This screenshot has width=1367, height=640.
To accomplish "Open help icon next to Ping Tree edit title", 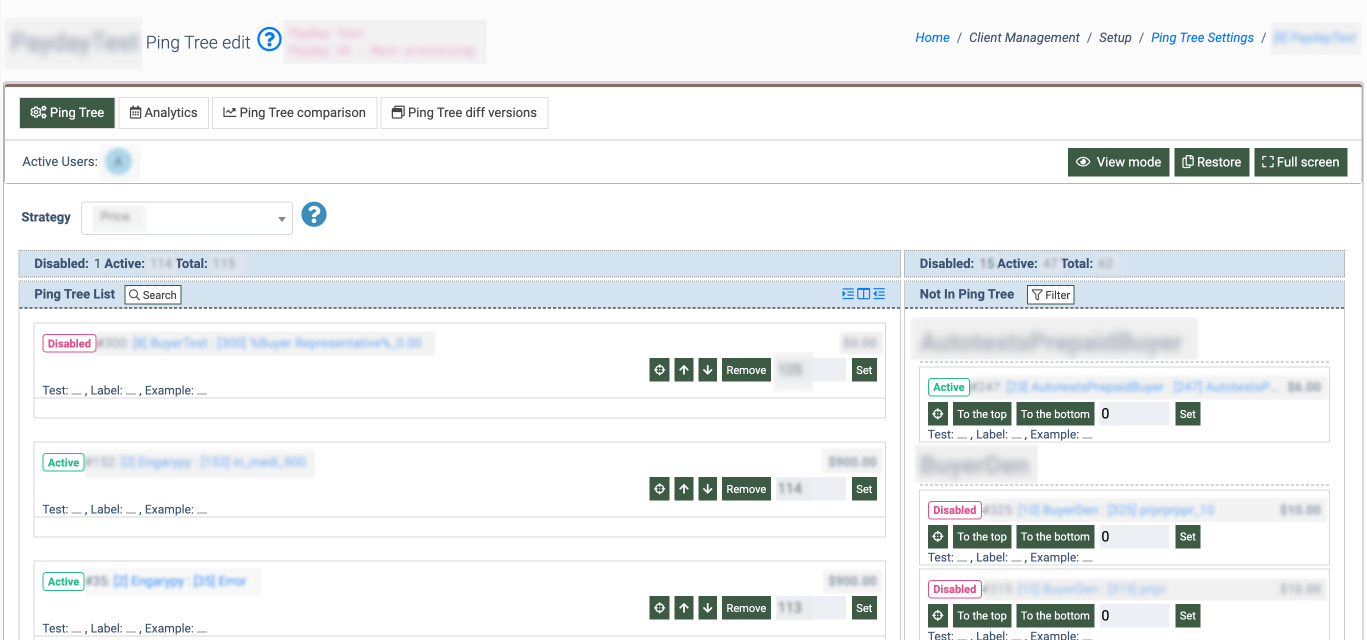I will (269, 40).
